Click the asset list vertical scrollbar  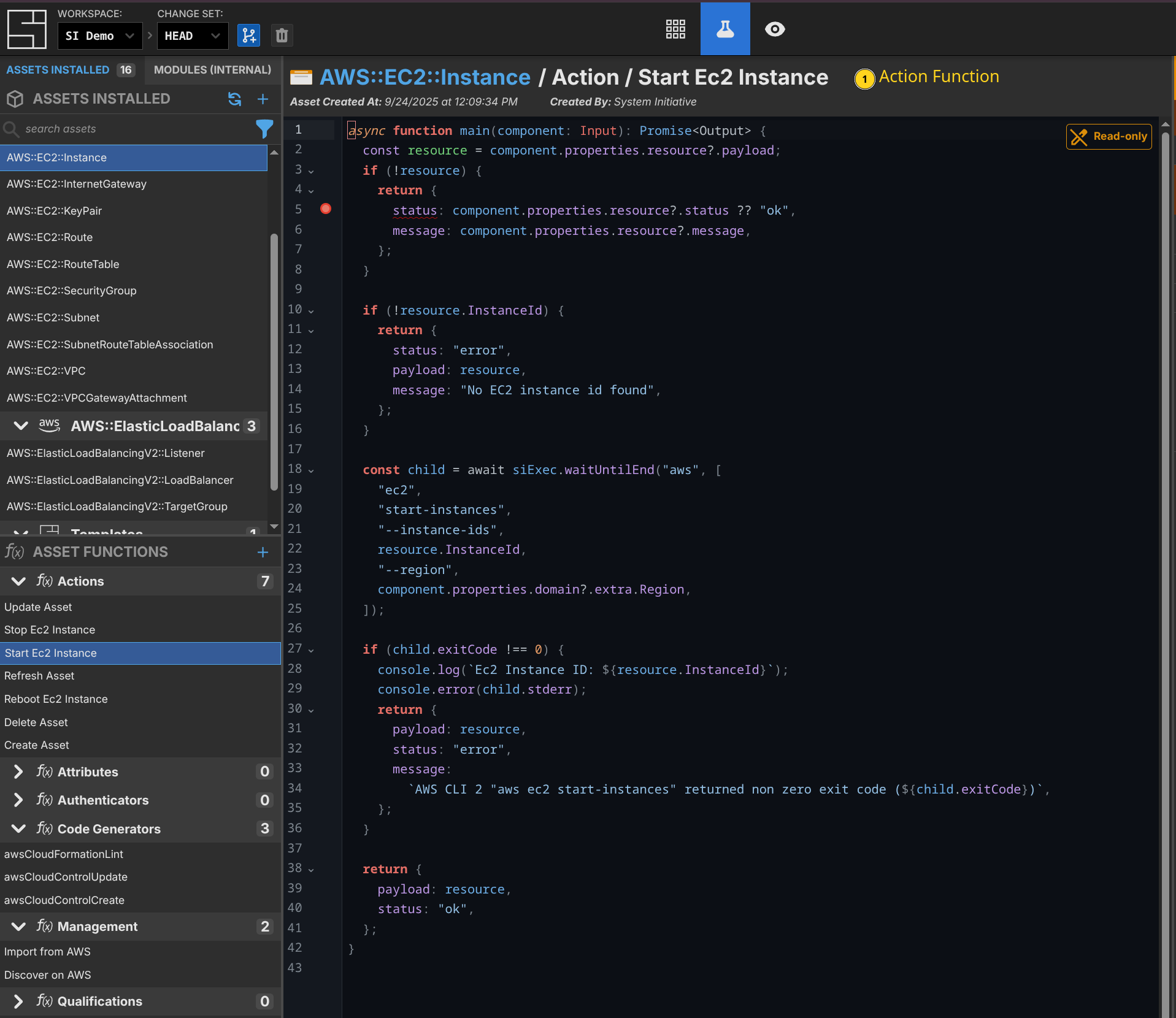coord(274,362)
